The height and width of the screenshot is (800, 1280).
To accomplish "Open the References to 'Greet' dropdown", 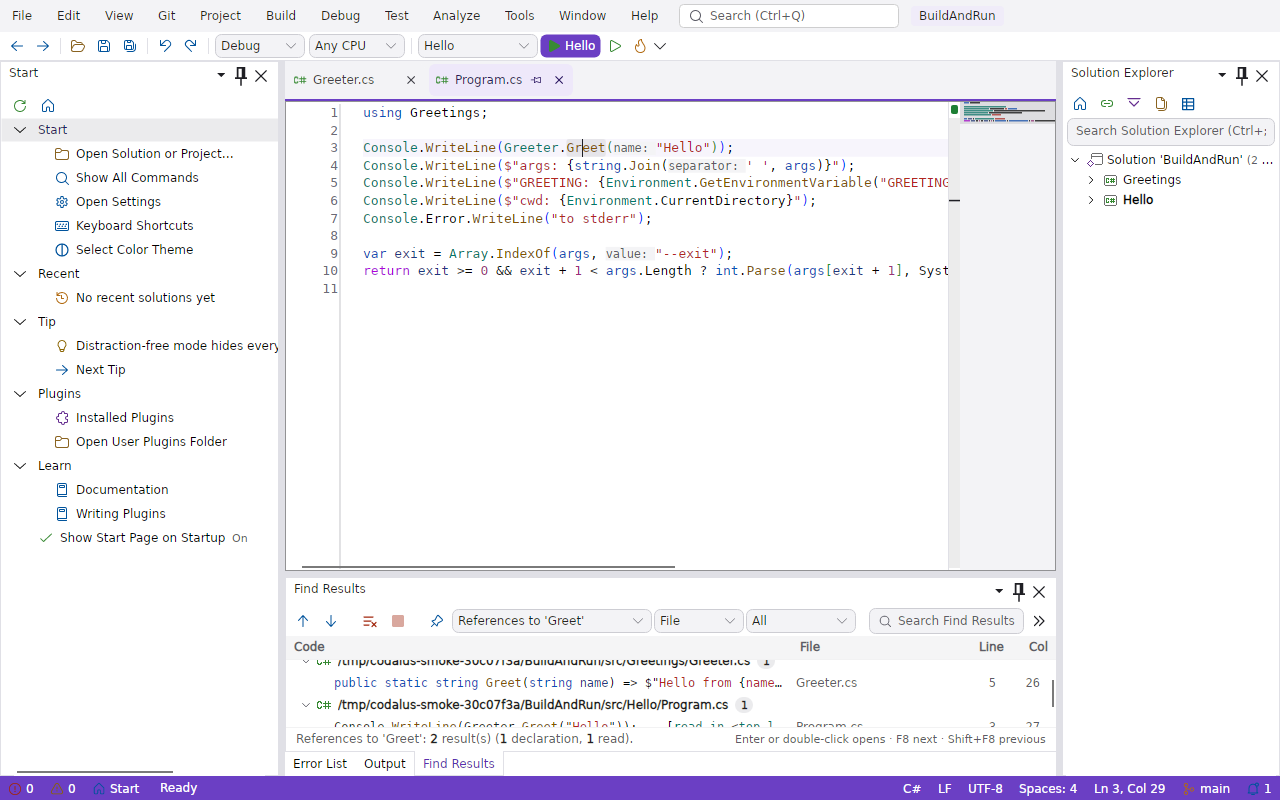I will click(x=552, y=621).
